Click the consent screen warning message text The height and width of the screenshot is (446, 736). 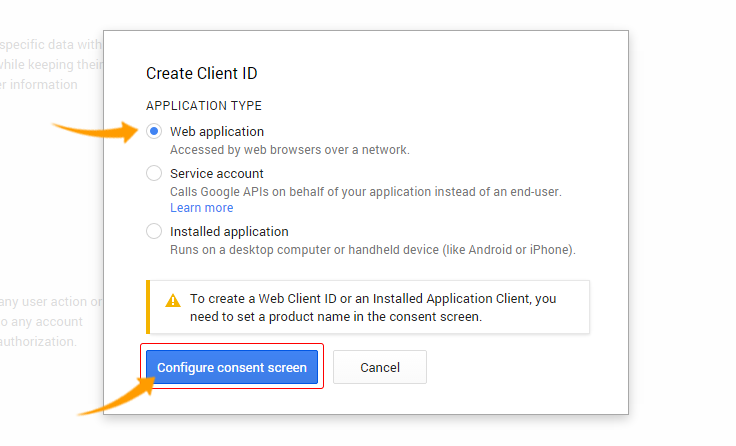(373, 308)
